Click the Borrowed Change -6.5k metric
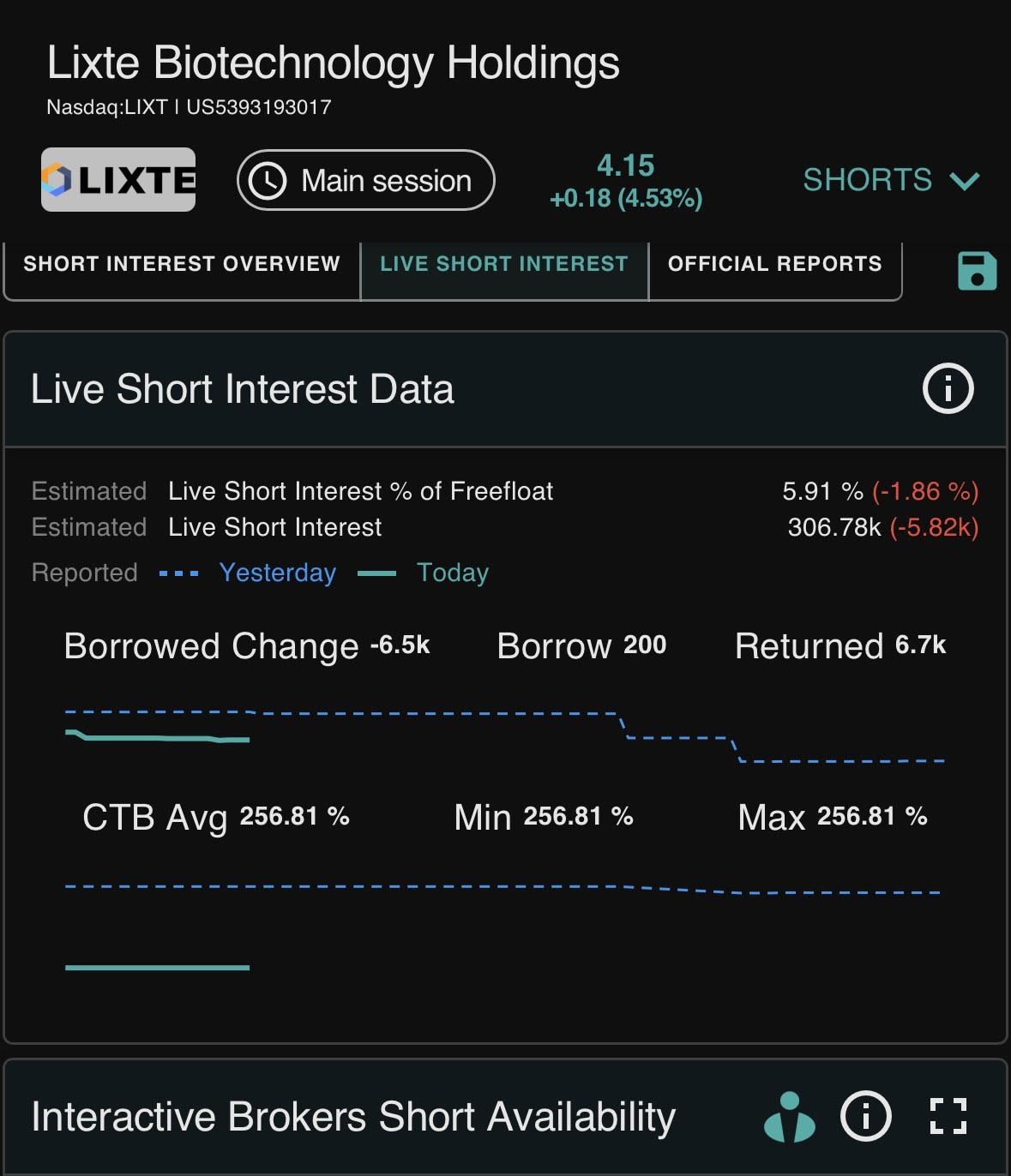 pos(247,645)
